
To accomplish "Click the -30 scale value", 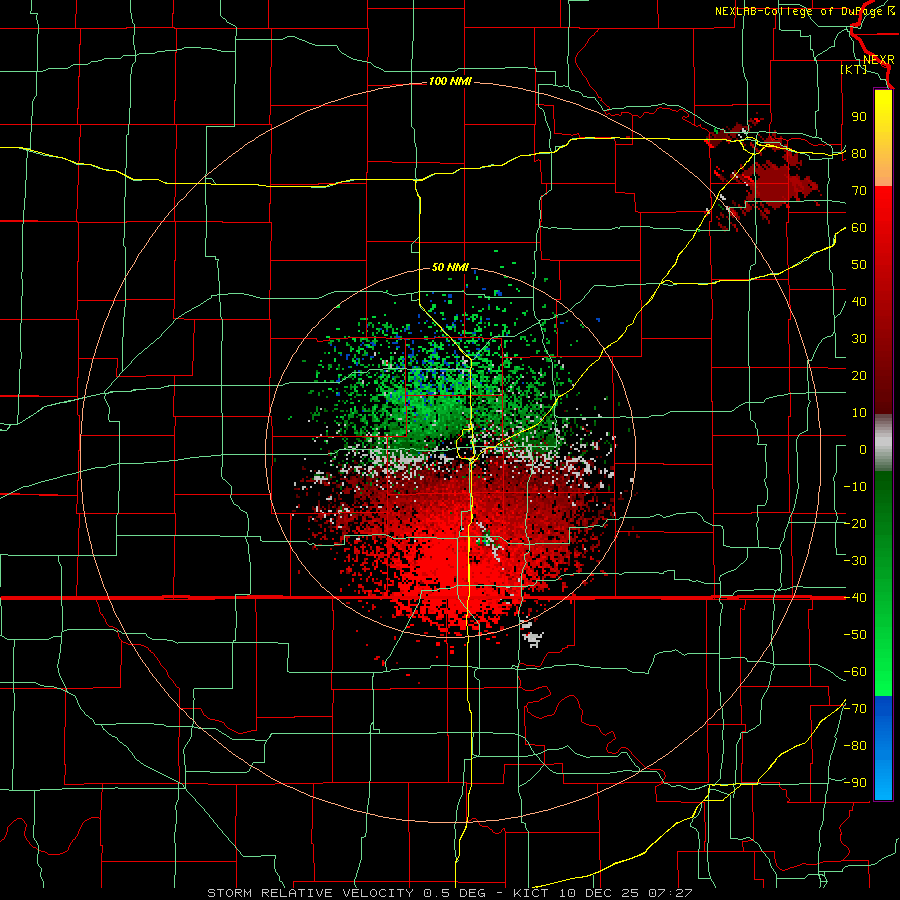I will [855, 561].
